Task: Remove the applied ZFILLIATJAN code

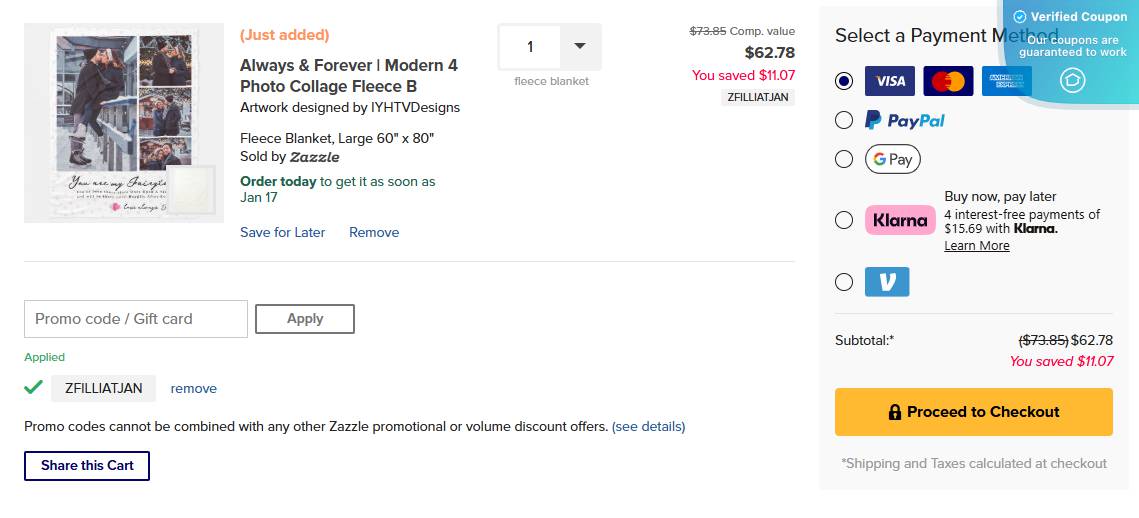Action: click(193, 388)
